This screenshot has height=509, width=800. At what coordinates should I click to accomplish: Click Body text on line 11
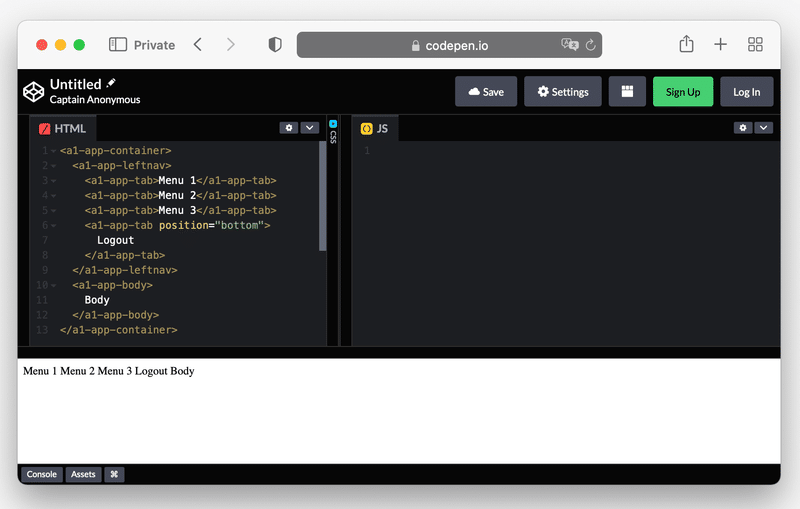[x=97, y=300]
